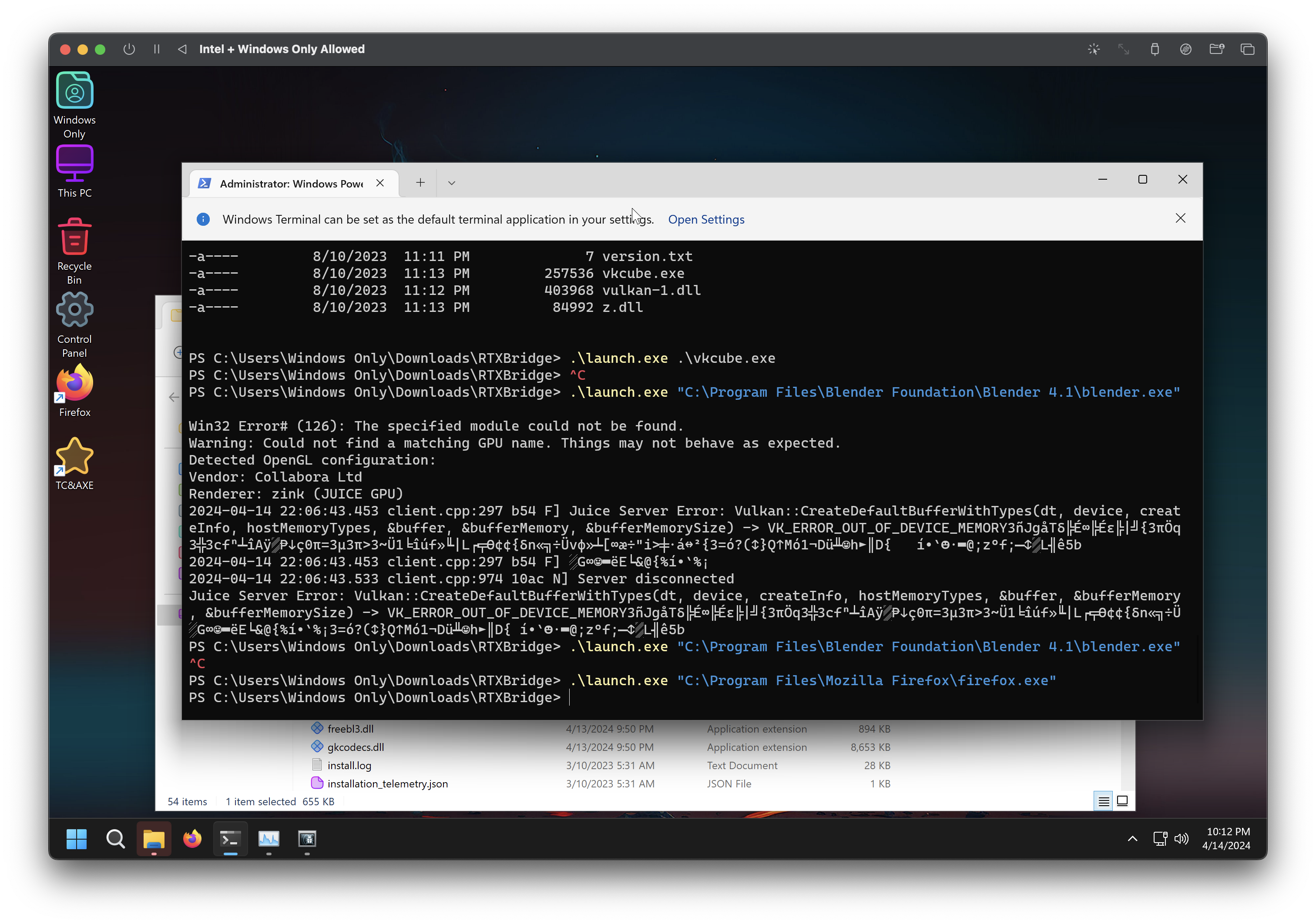
Task: Open taskbar Search
Action: [x=115, y=839]
